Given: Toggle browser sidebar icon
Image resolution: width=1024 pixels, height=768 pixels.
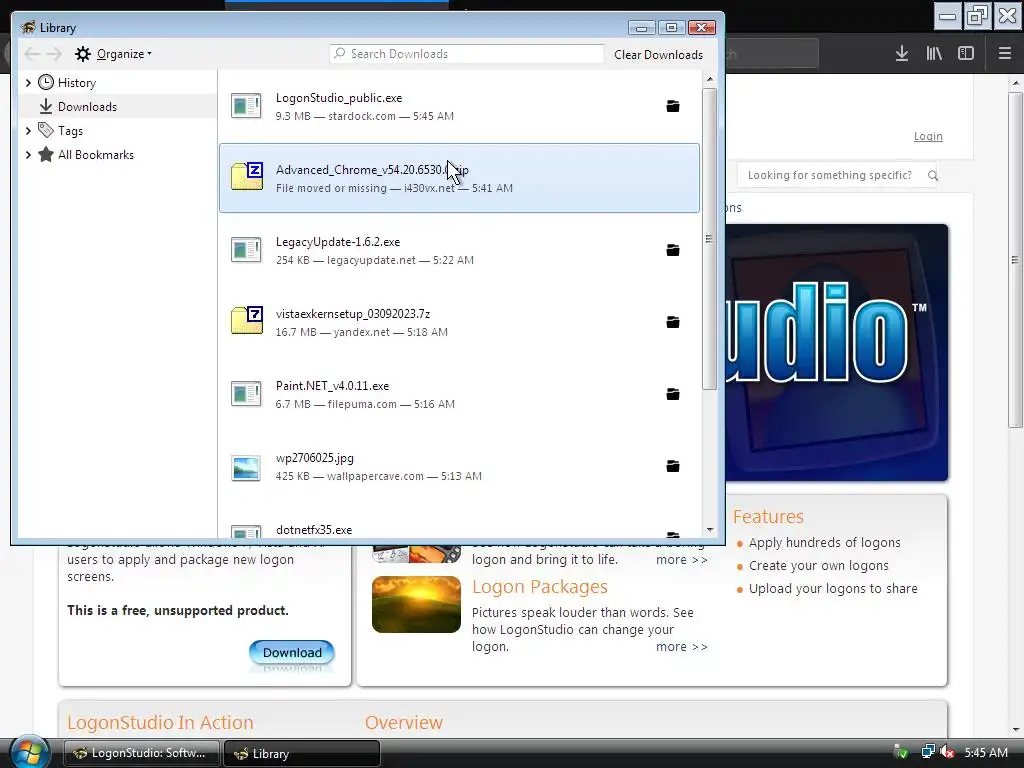Looking at the screenshot, I should [x=966, y=54].
